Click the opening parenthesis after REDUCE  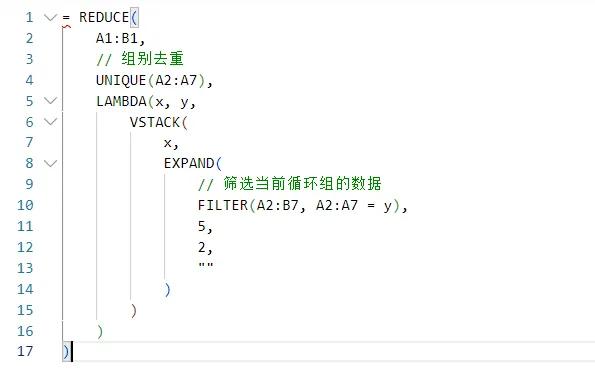tap(134, 18)
